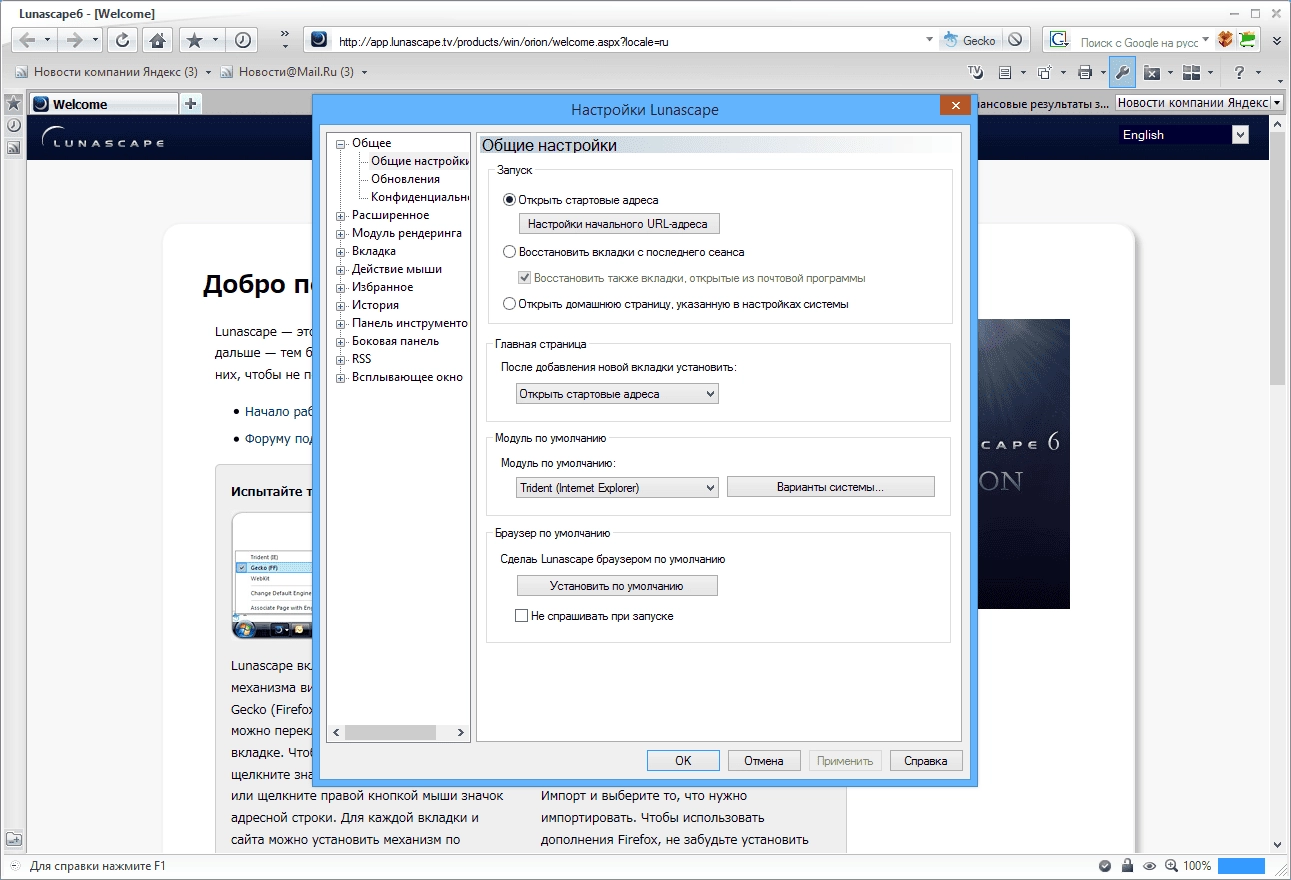Select 'Боковая панель' in settings tree

click(395, 341)
